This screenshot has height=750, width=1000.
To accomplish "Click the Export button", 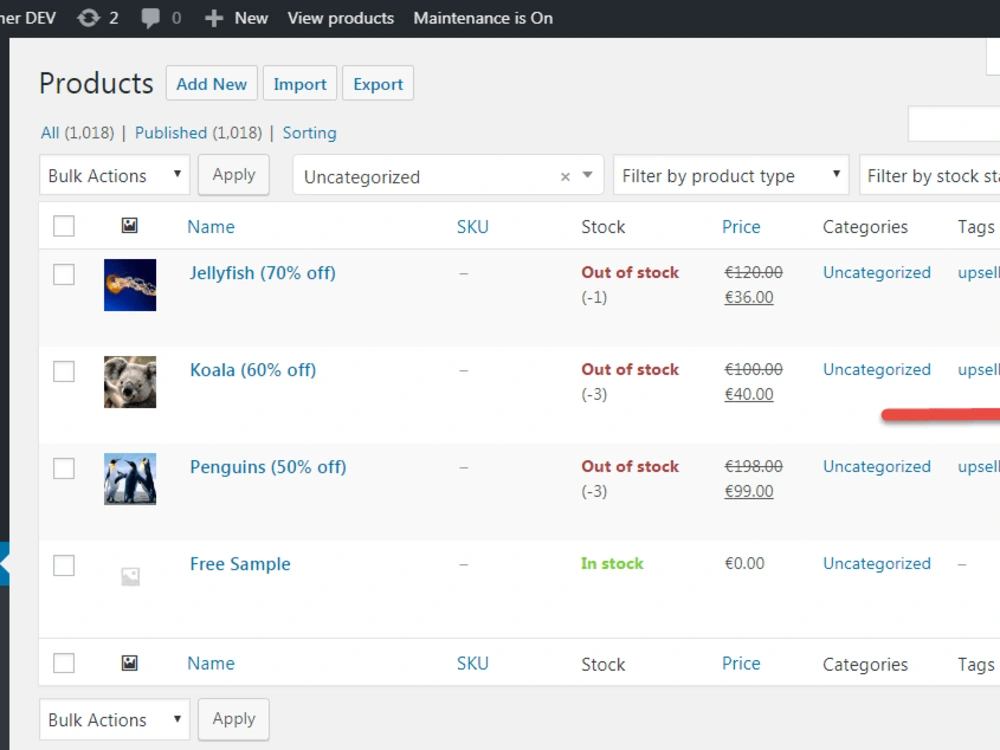I will pos(378,84).
